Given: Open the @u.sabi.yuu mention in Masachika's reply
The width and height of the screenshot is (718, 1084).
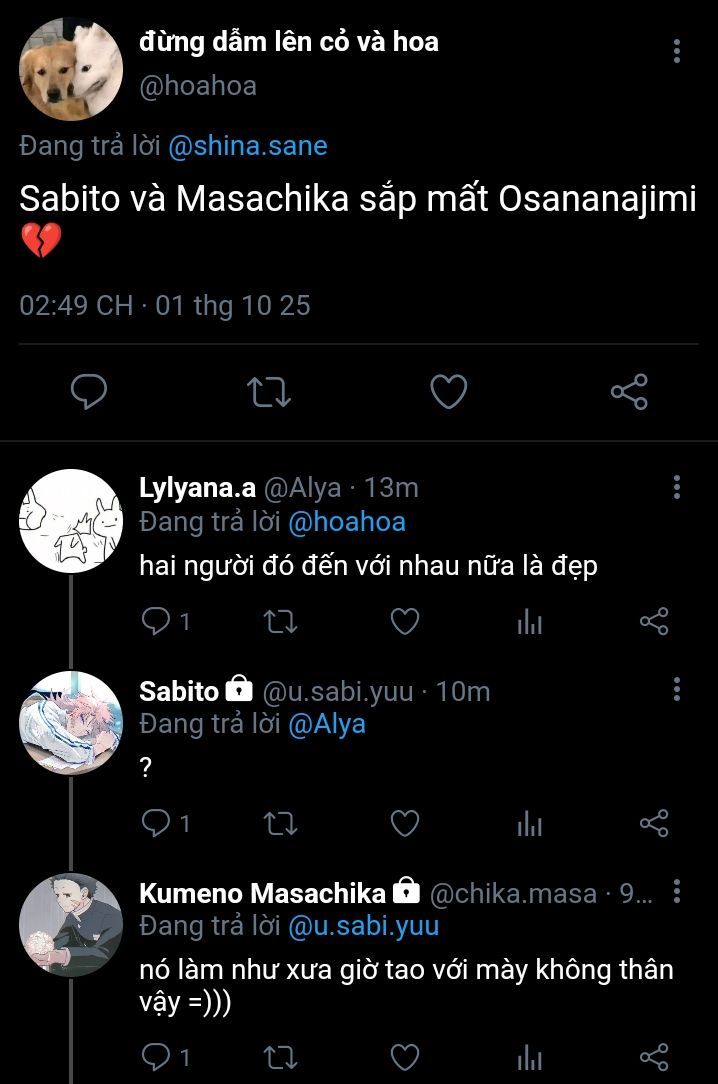Looking at the screenshot, I should tap(363, 926).
